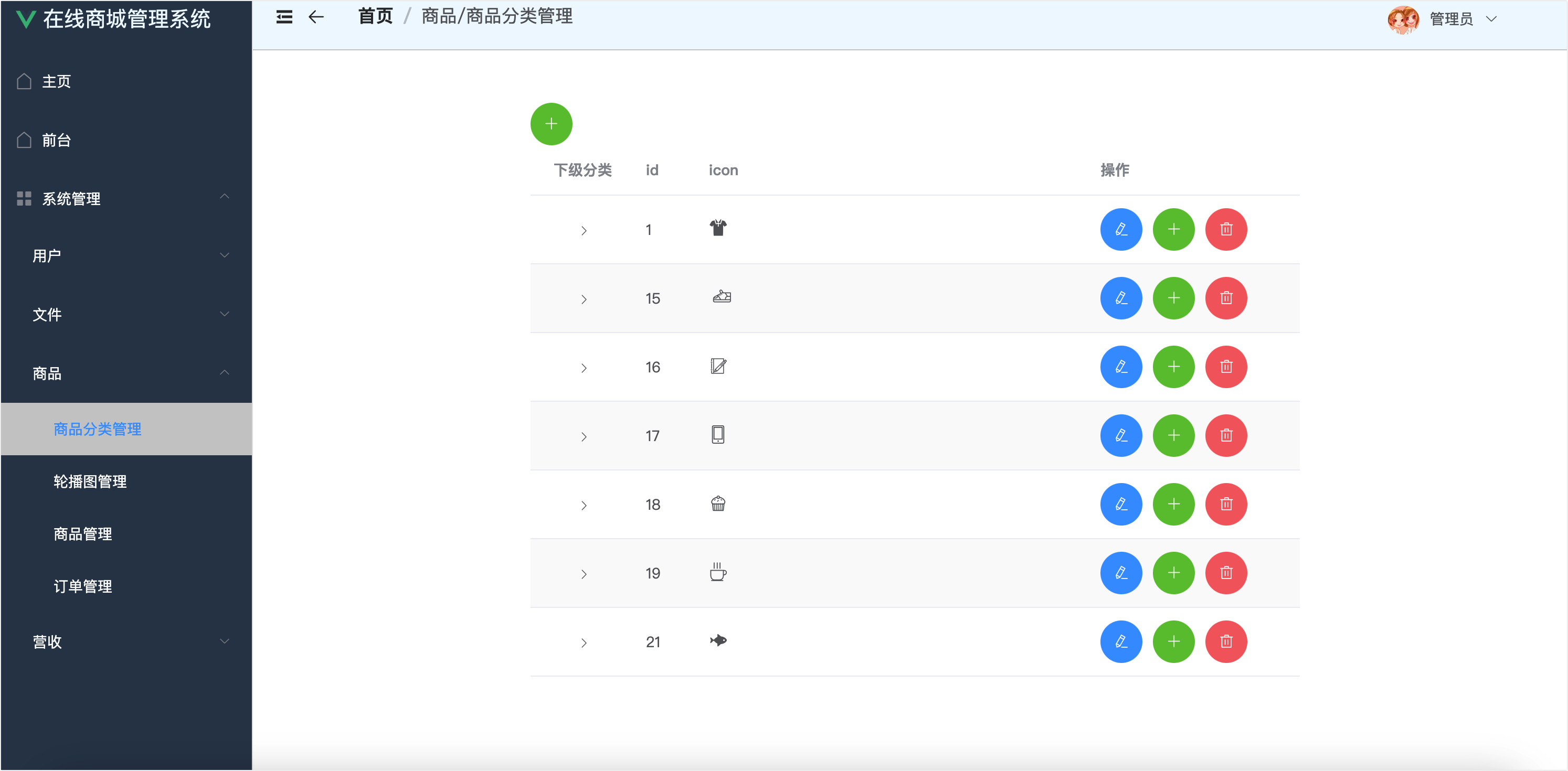Expand sub-categories of row id 1
Viewport: 1568px width, 771px height.
coord(584,231)
